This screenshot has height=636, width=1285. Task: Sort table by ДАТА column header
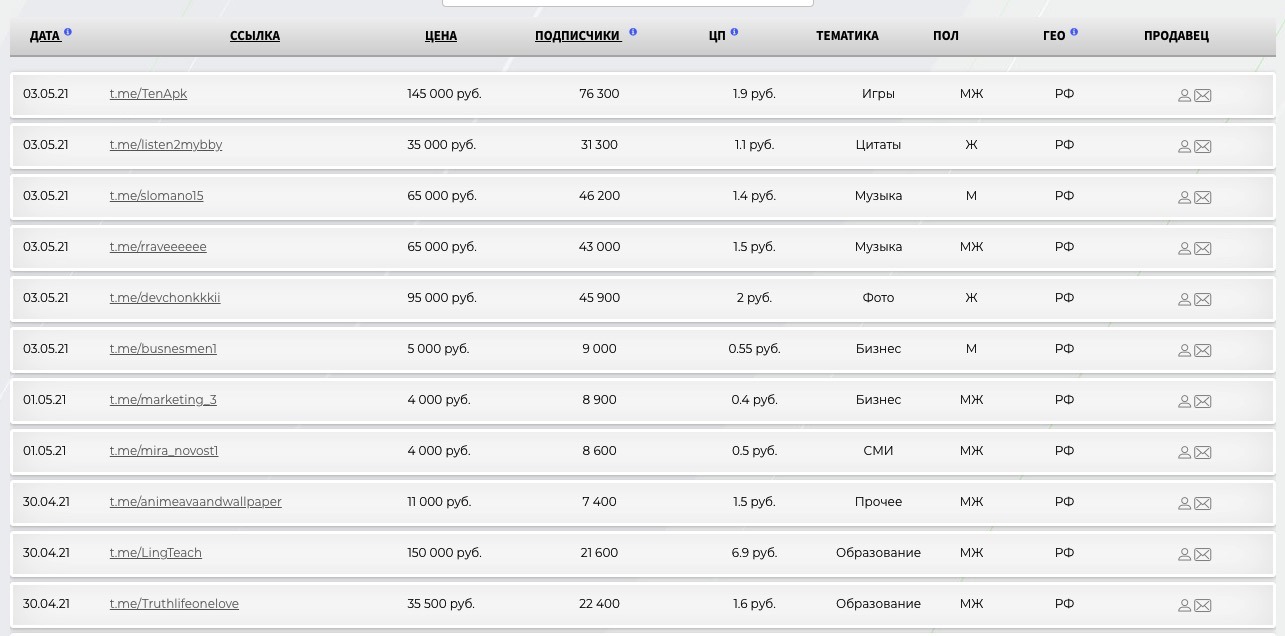tap(45, 36)
